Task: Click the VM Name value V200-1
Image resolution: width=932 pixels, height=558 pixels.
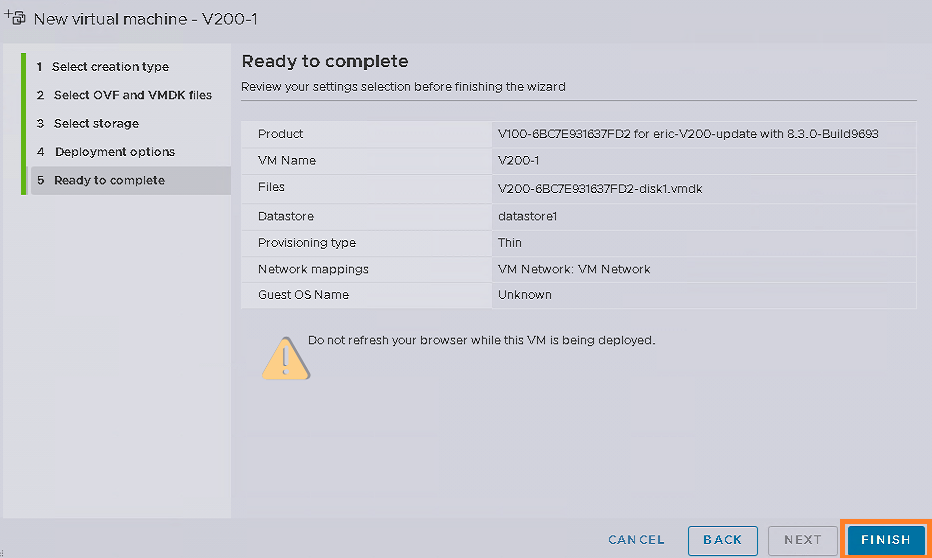Action: [x=518, y=160]
